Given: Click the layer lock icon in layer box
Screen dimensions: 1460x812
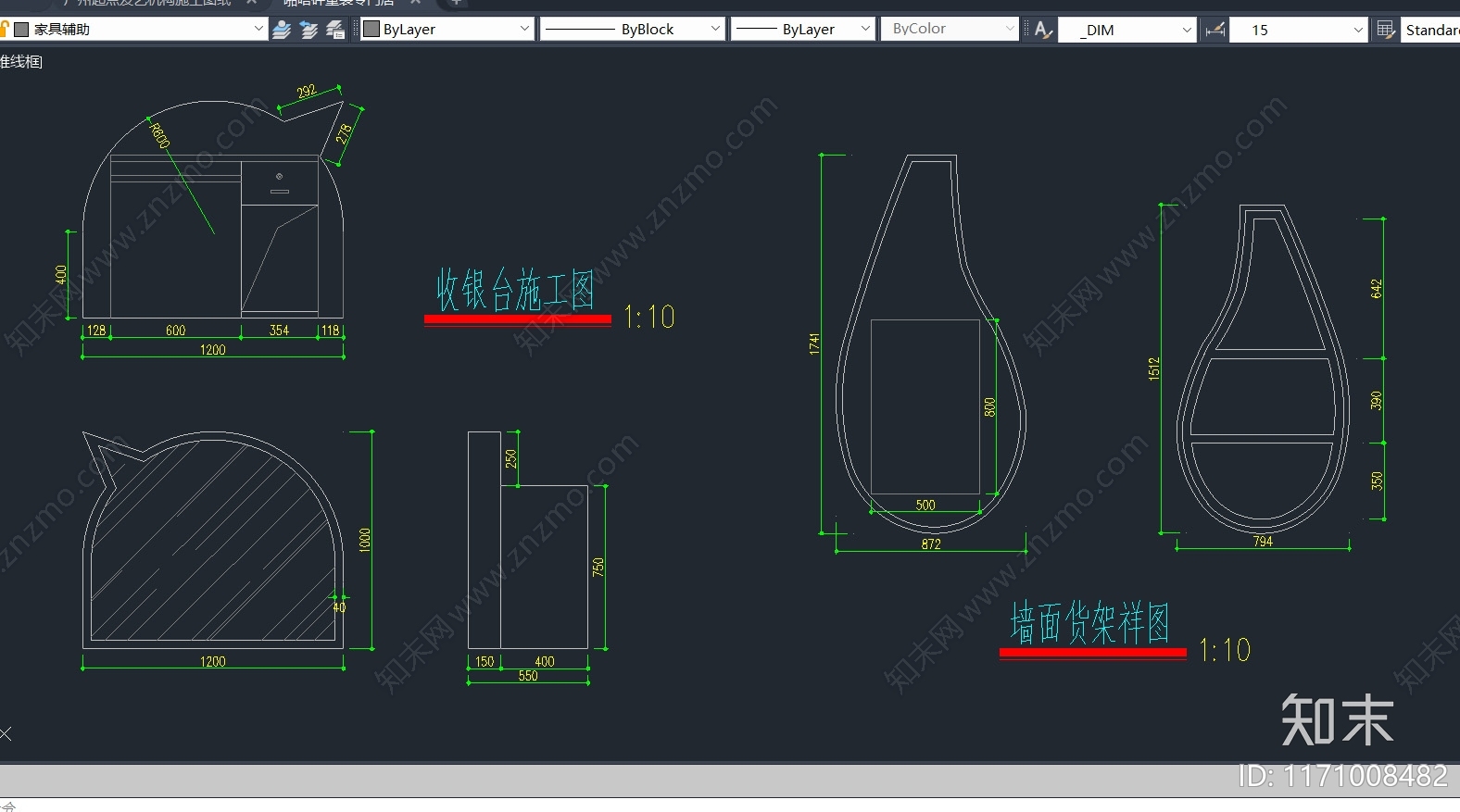Looking at the screenshot, I should coord(5,30).
